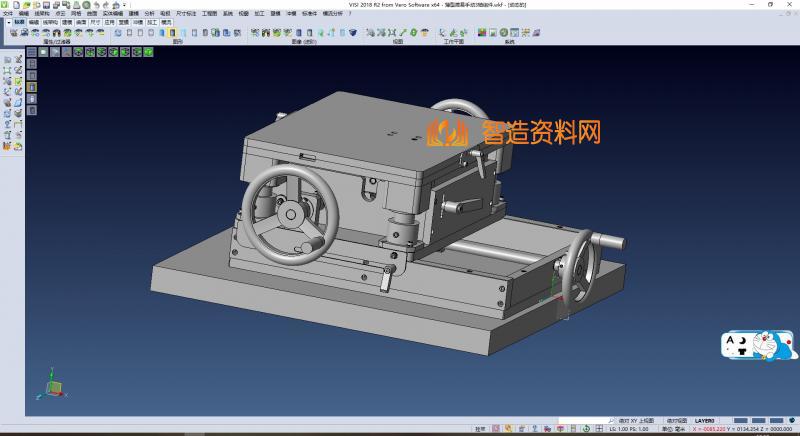Click the New file icon in quick access toolbar
This screenshot has width=800, height=436.
pos(14,4)
